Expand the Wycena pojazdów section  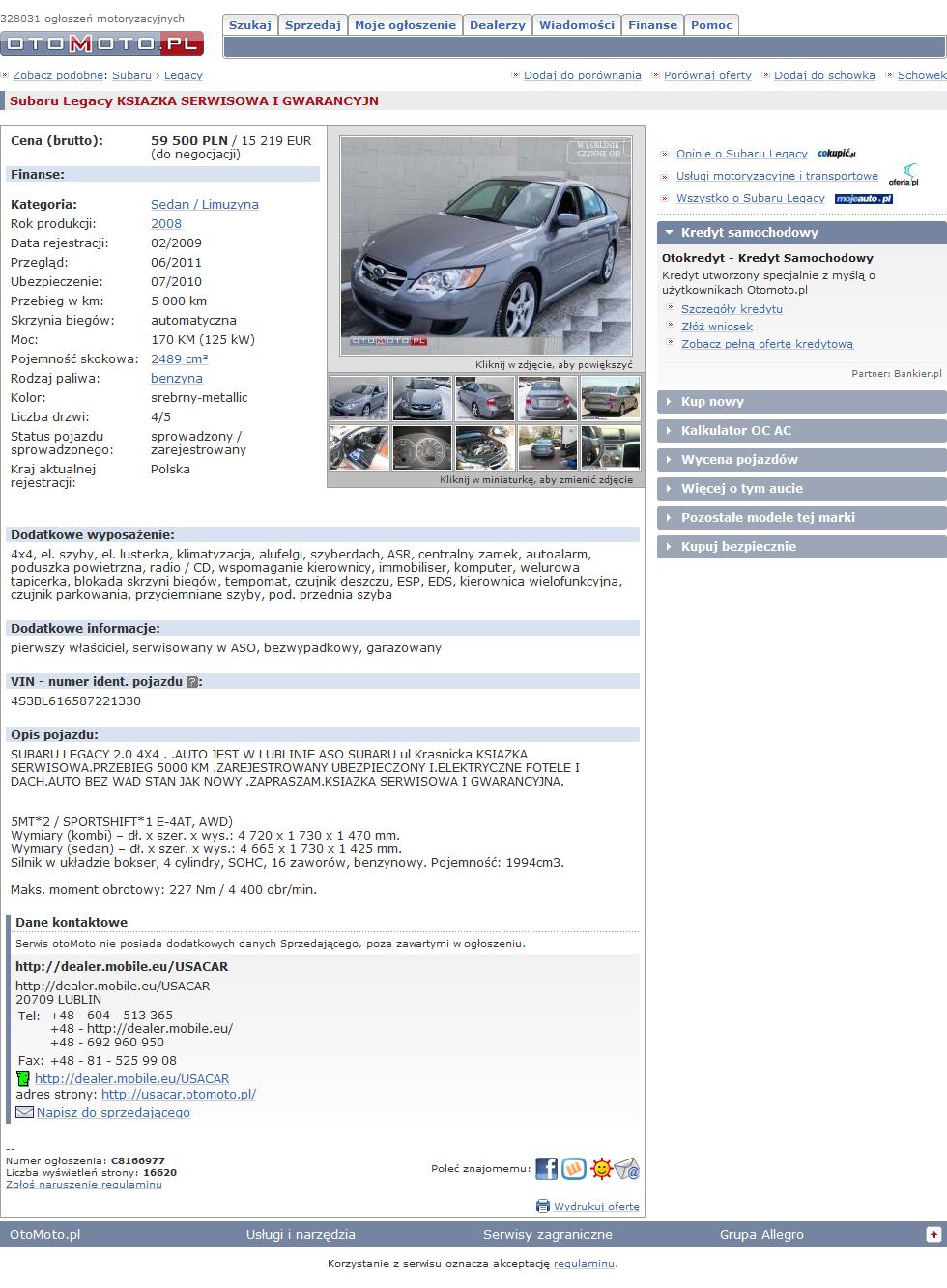click(802, 460)
